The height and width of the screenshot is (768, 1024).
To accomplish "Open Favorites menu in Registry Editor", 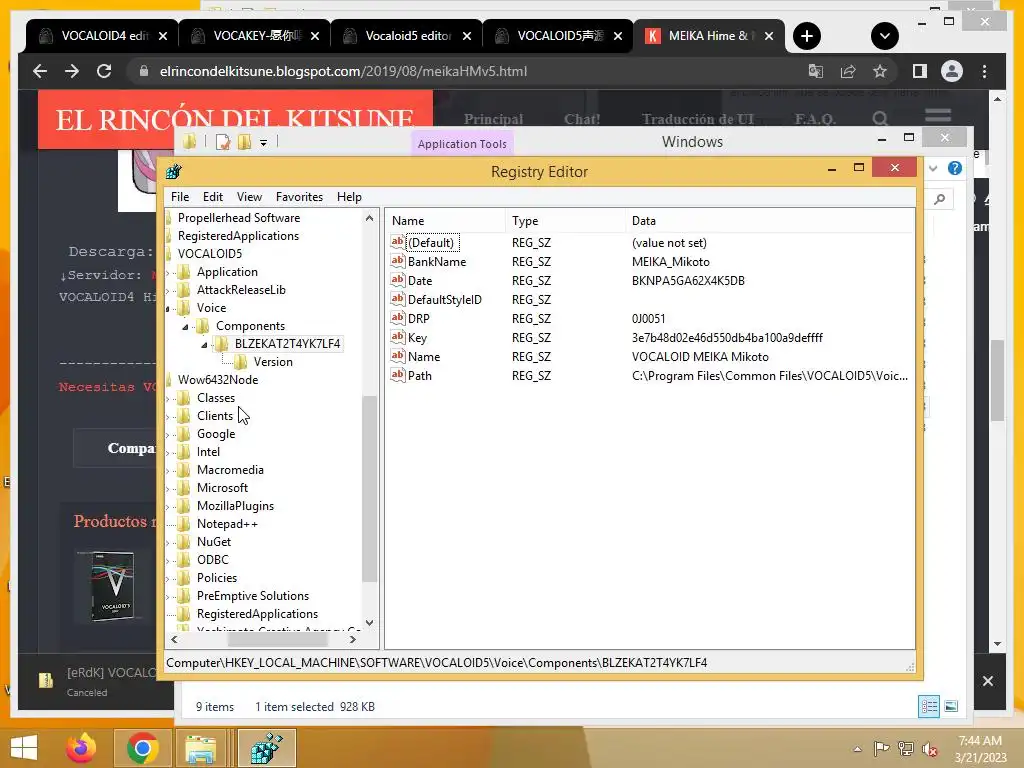I will (299, 197).
